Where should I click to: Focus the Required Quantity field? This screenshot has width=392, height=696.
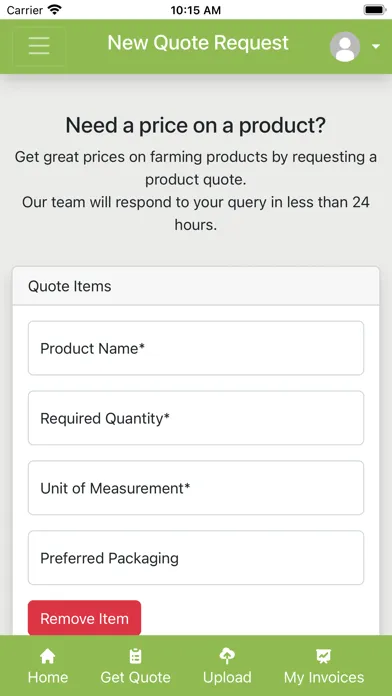point(196,418)
